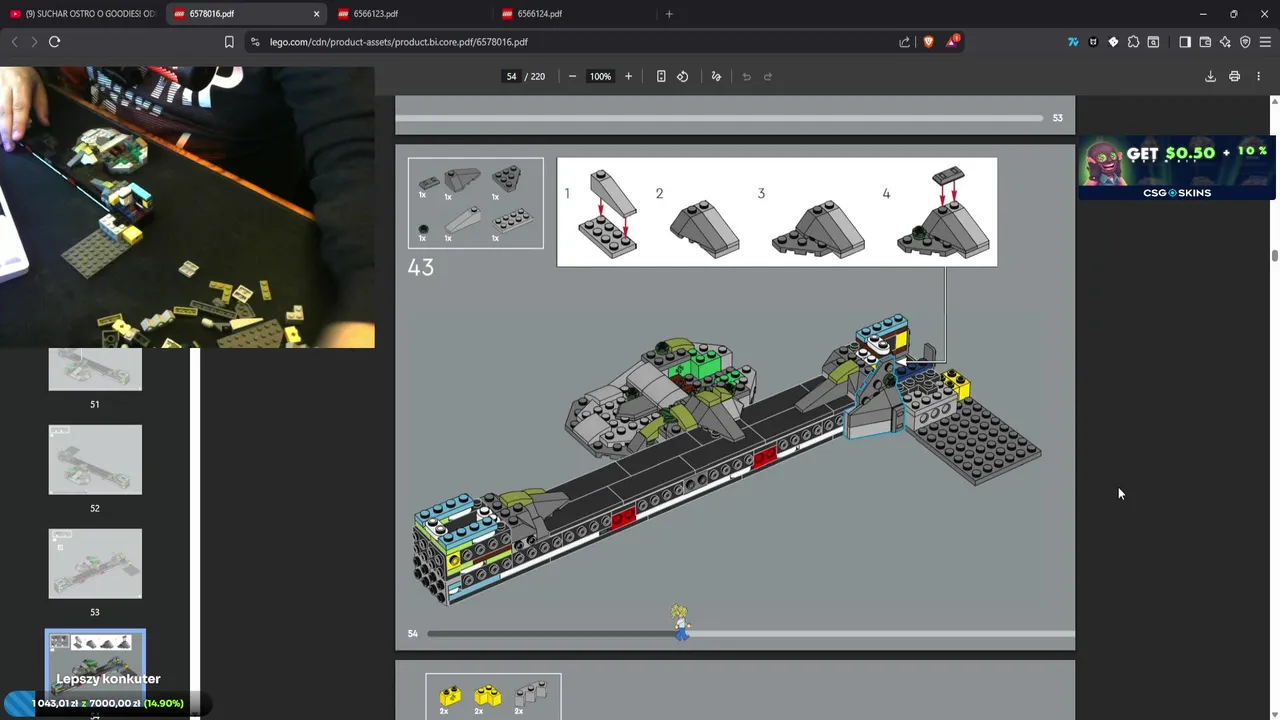The image size is (1280, 720).
Task: Open the black cat extension icon
Action: [x=1093, y=42]
